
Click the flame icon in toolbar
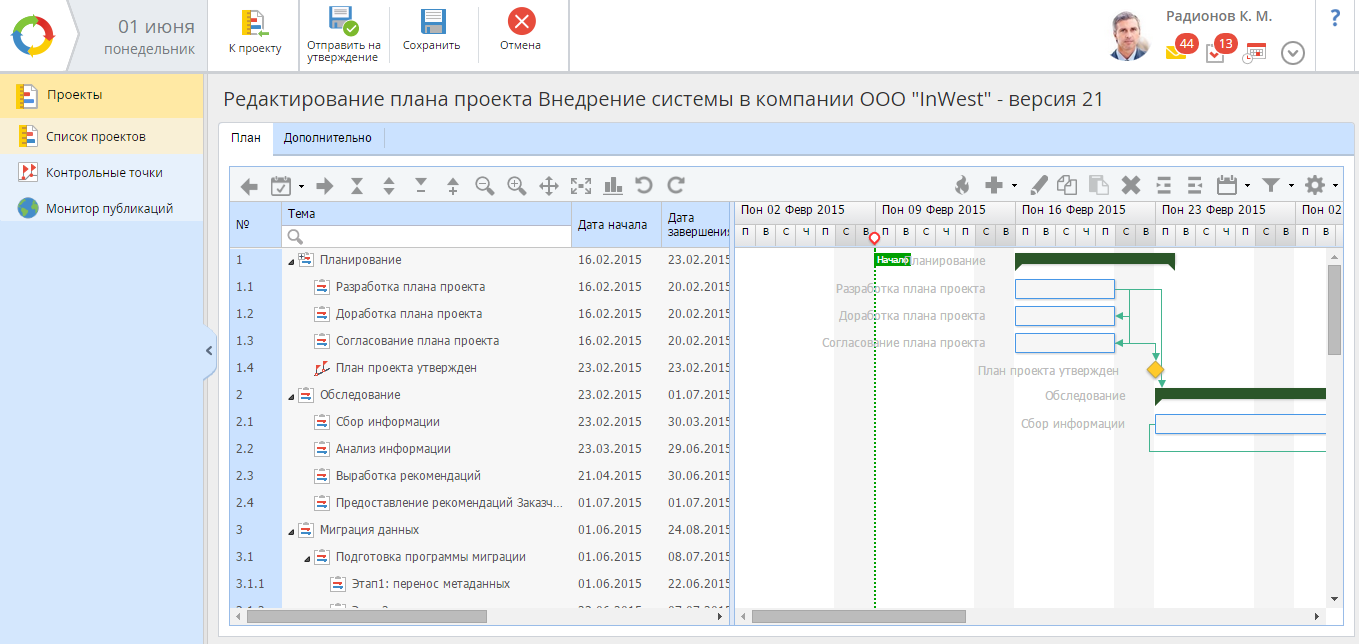(962, 185)
